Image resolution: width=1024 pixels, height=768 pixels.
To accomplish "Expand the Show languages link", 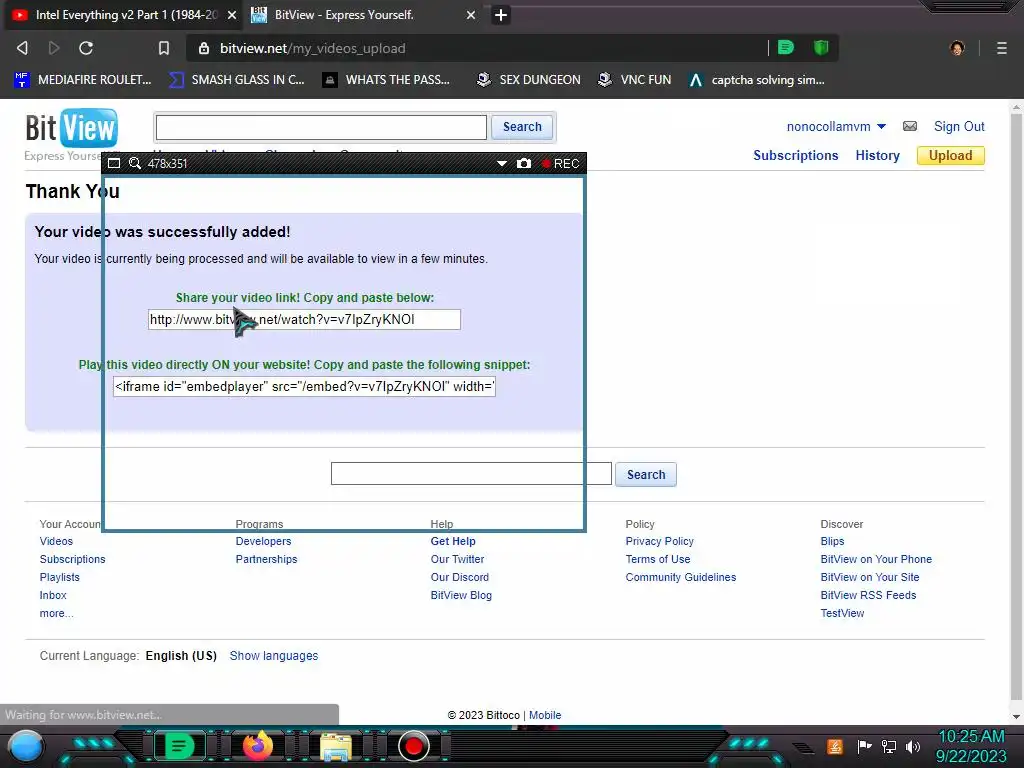I will (x=274, y=656).
